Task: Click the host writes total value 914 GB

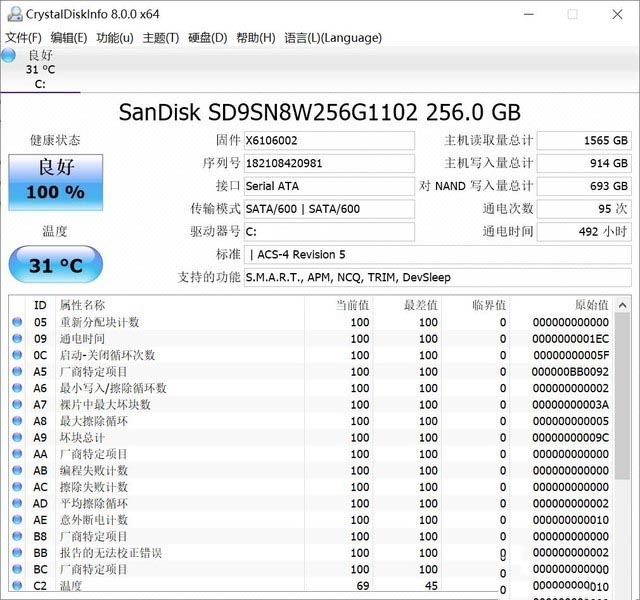Action: tap(584, 164)
